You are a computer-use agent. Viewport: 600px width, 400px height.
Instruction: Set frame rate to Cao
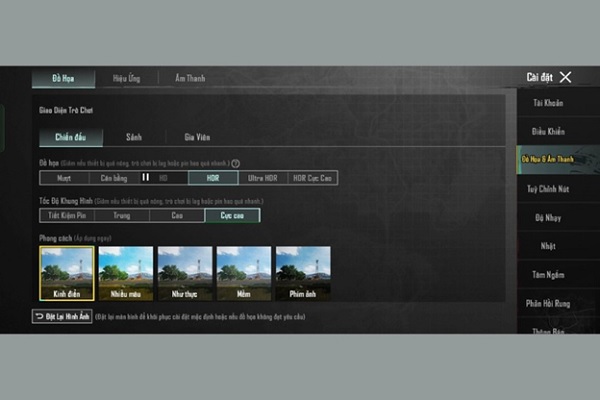177,216
